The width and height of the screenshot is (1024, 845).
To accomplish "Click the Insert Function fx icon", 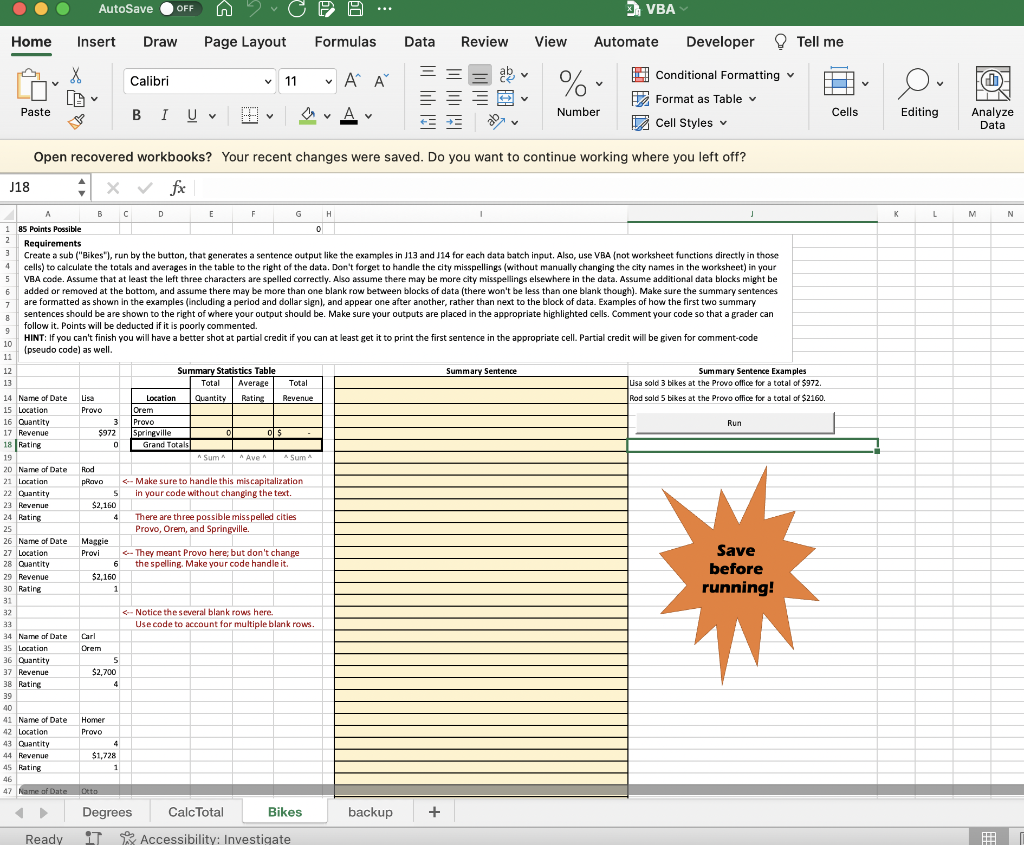I will coord(179,187).
